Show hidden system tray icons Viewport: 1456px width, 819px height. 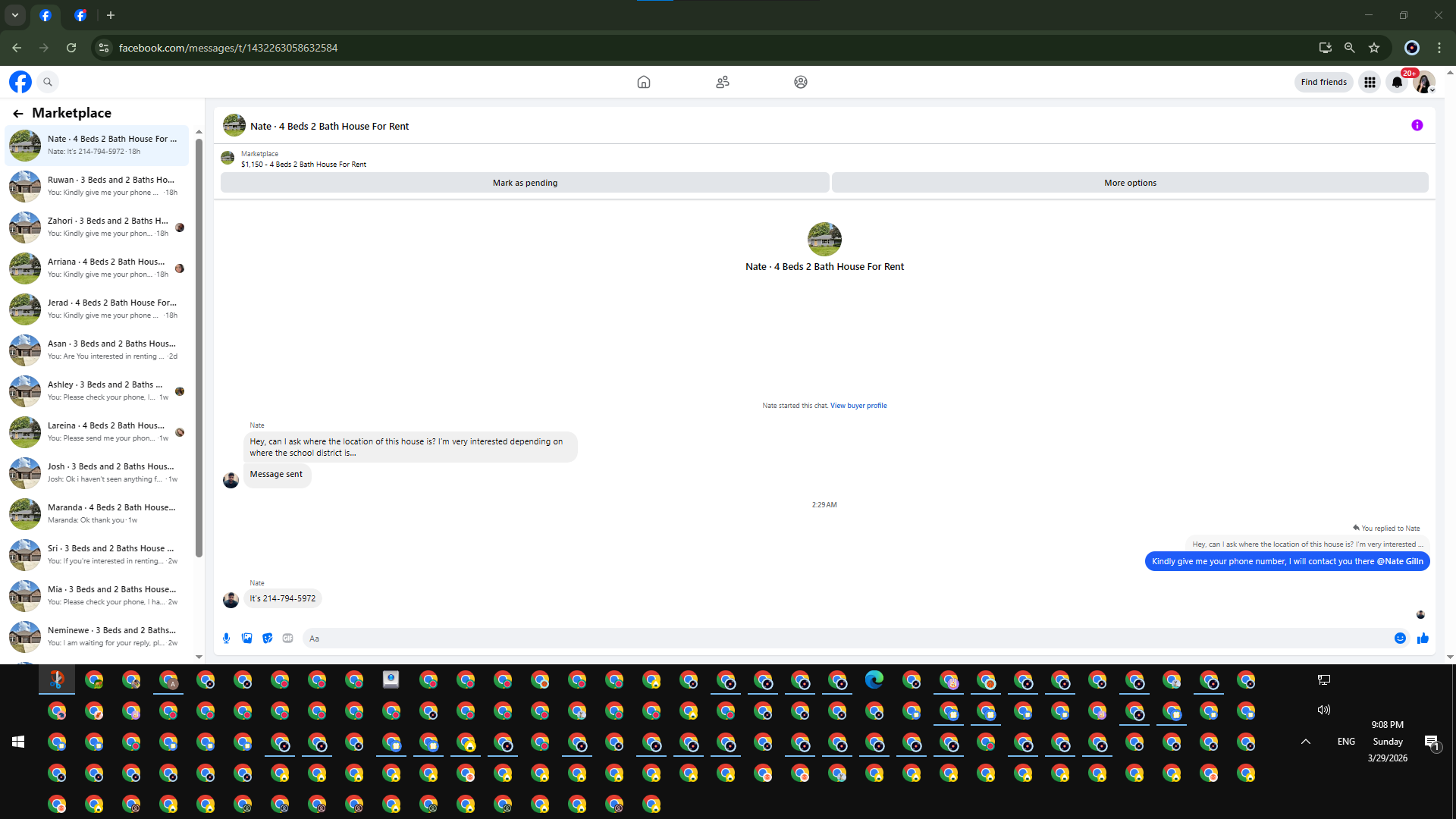point(1306,742)
